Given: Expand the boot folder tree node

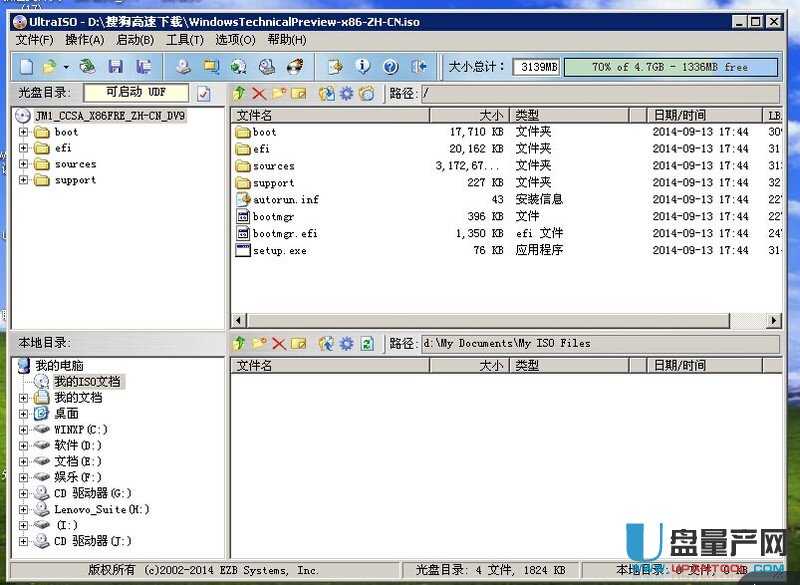Looking at the screenshot, I should point(24,132).
